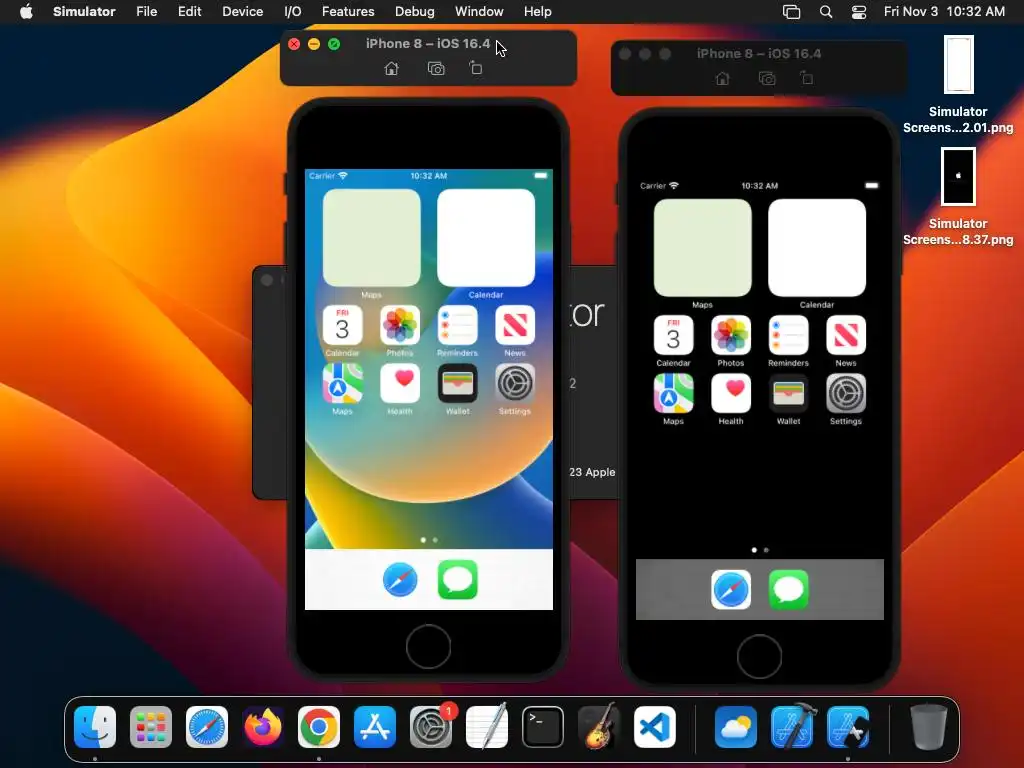Open the Features menu
1024x768 pixels.
348,12
